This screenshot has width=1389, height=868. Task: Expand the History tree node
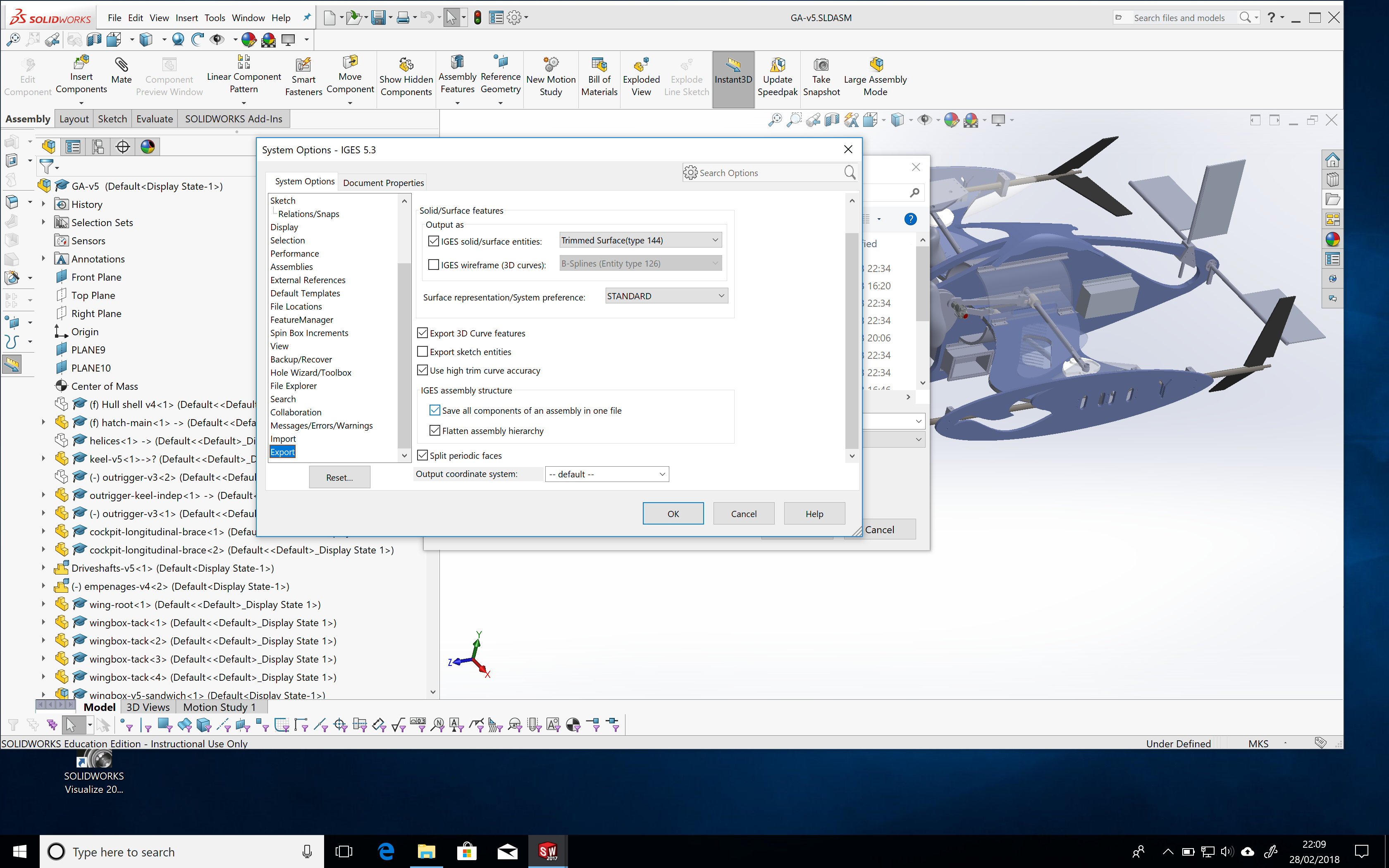(43, 204)
